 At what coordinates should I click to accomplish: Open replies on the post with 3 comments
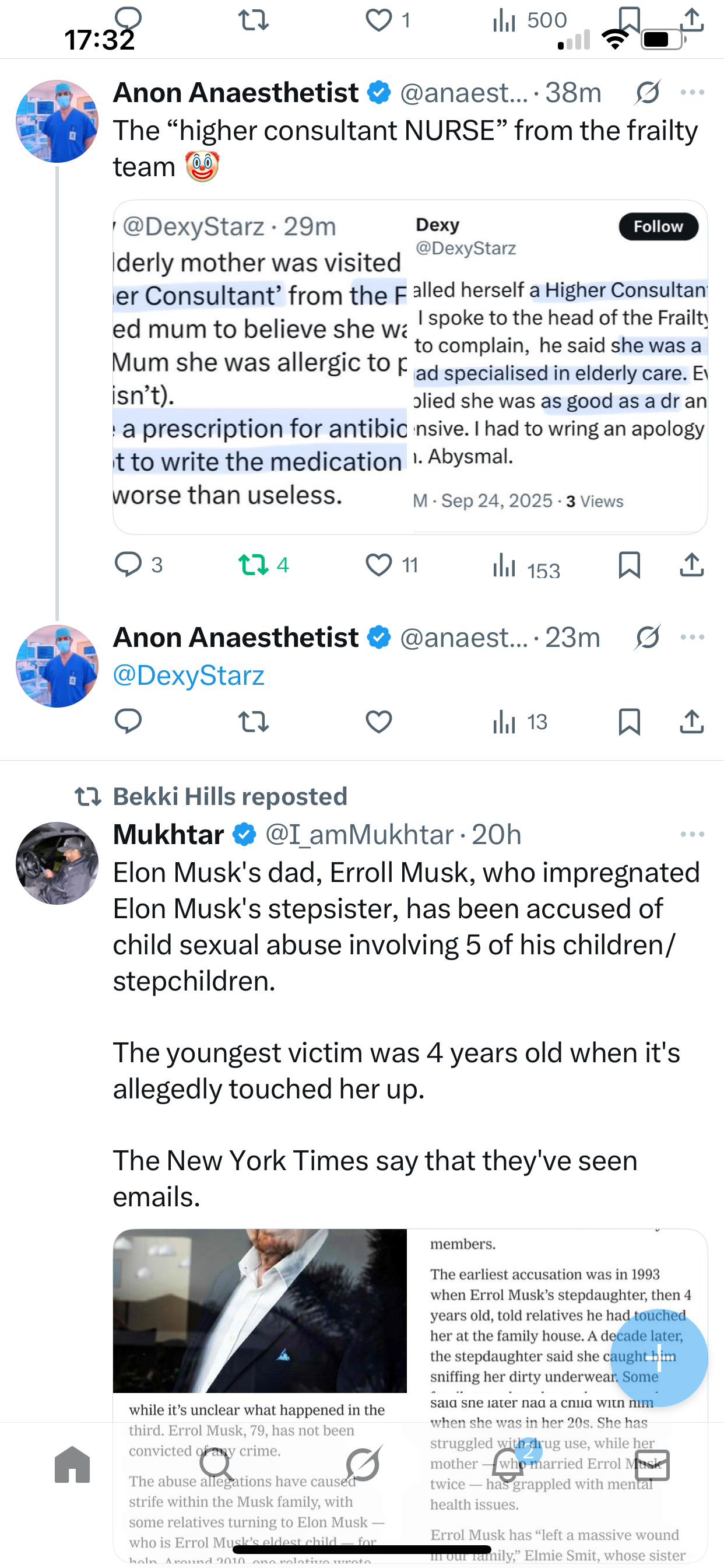tap(128, 565)
